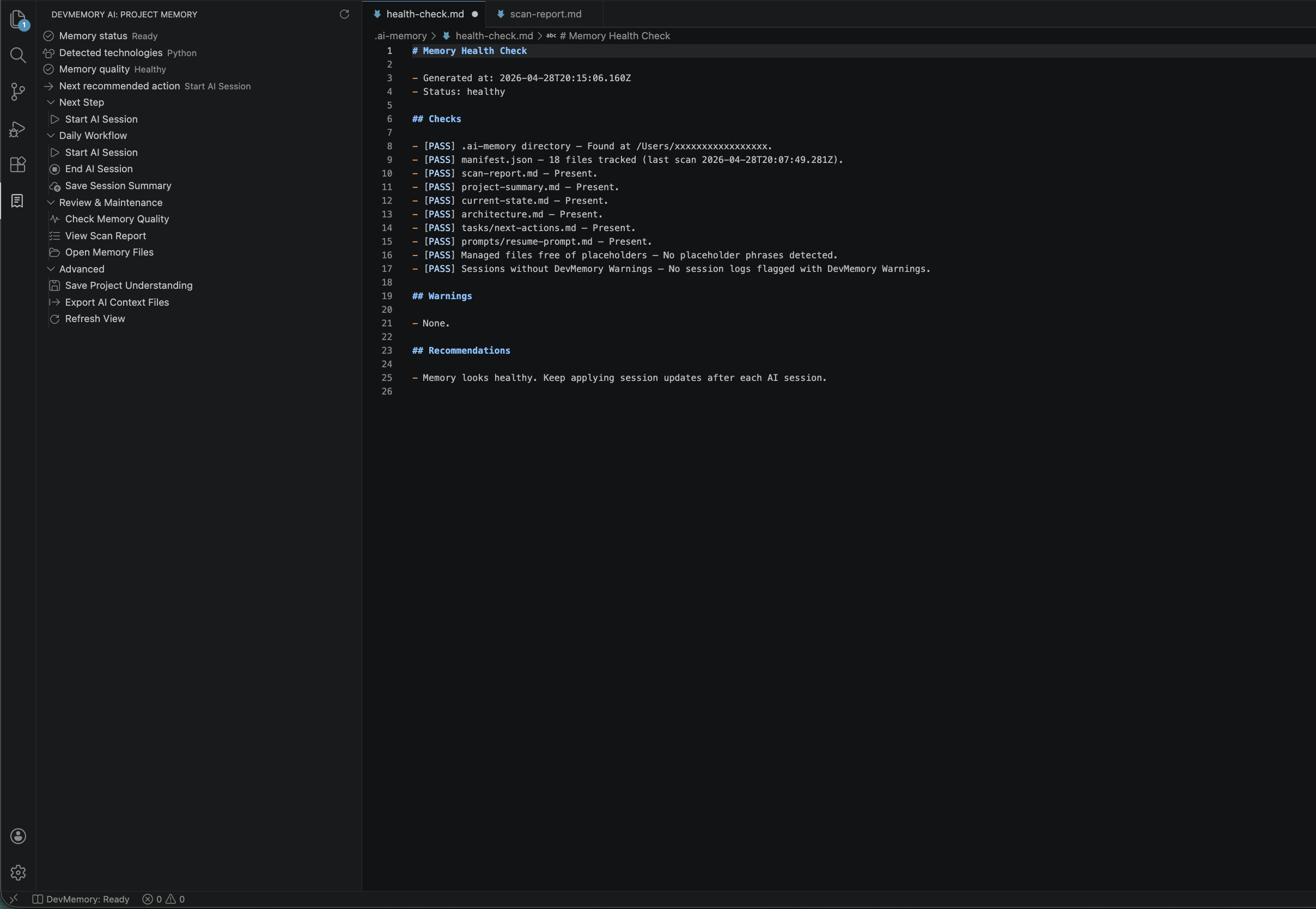Screen dimensions: 1316x909
Task: Collapse the Advanced section
Action: pos(51,269)
